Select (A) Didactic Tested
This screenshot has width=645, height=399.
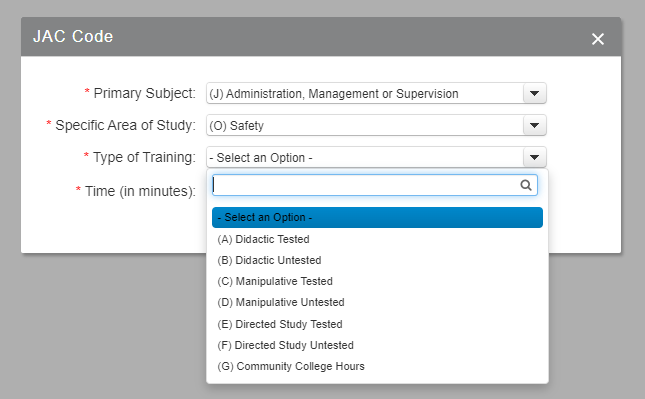tap(377, 239)
